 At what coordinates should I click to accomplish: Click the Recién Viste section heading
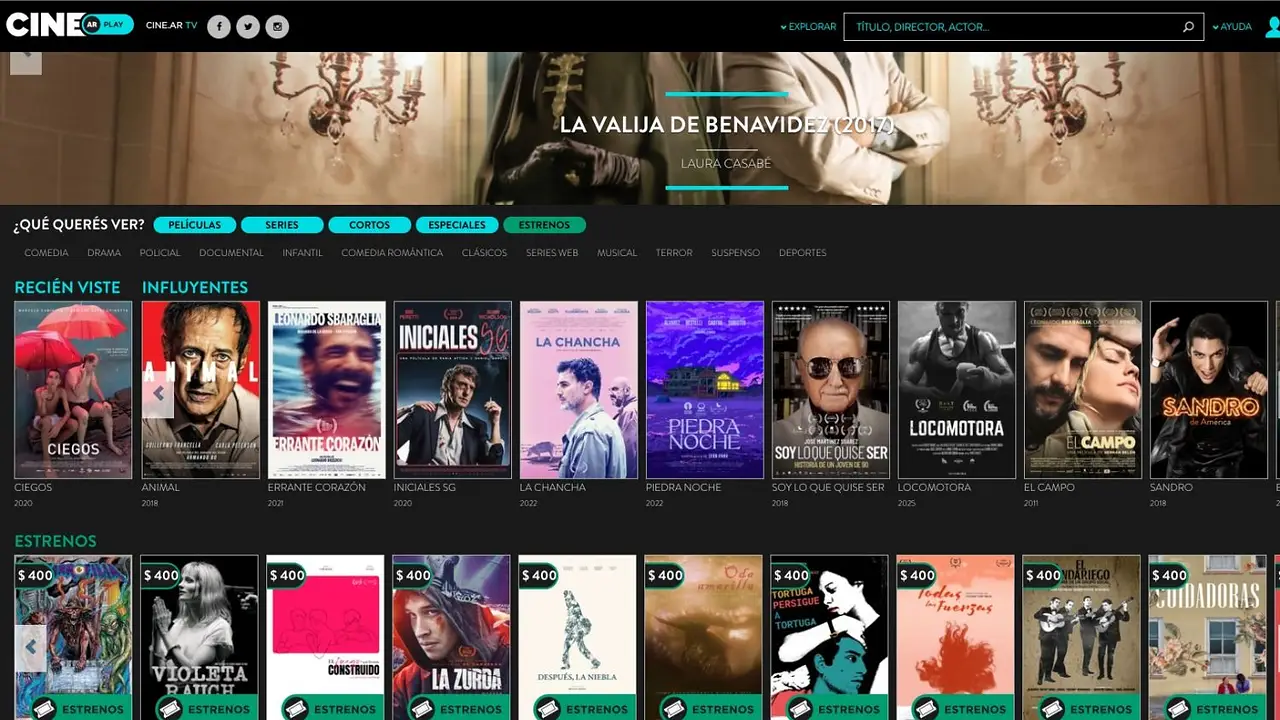point(67,287)
